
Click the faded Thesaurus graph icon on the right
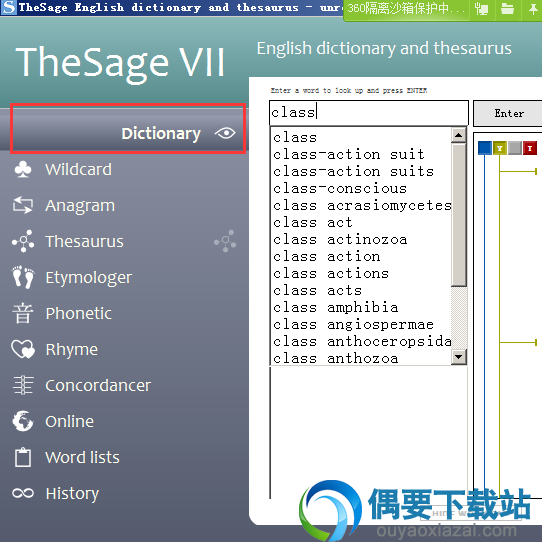[225, 241]
